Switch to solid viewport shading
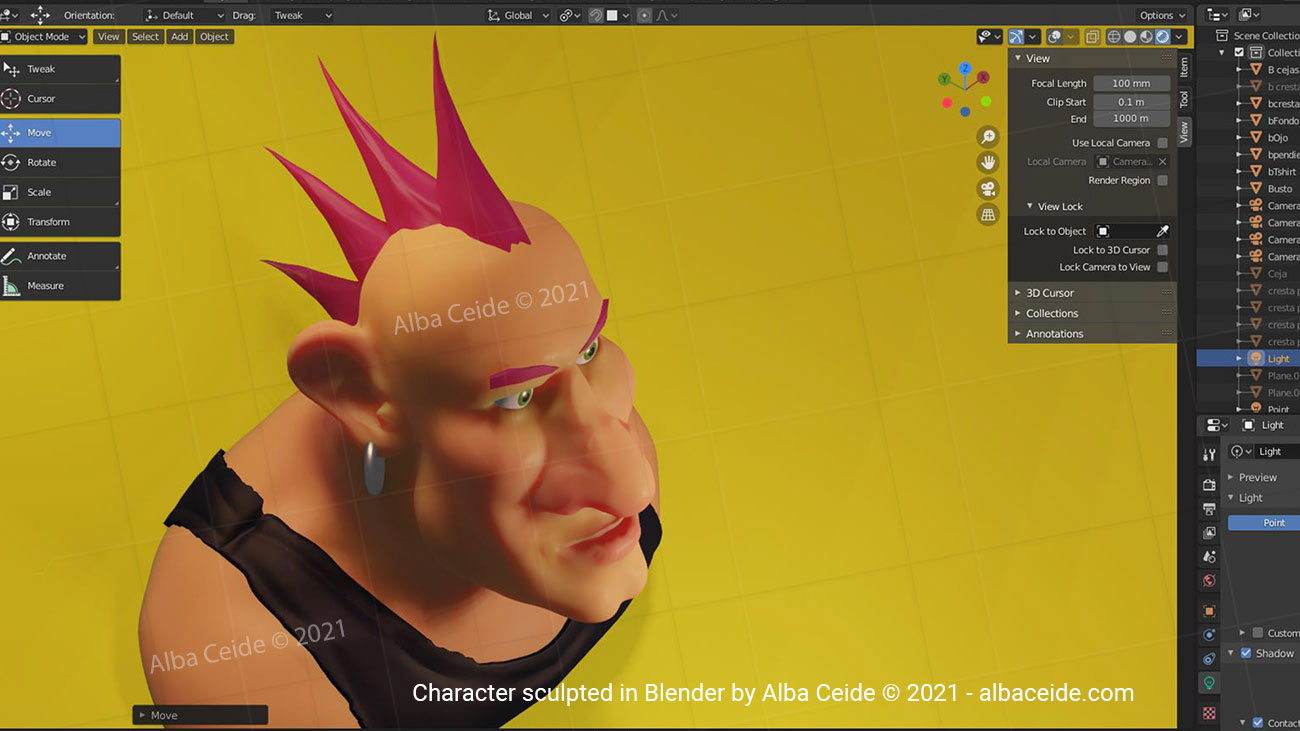Viewport: 1300px width, 731px height. point(1130,37)
